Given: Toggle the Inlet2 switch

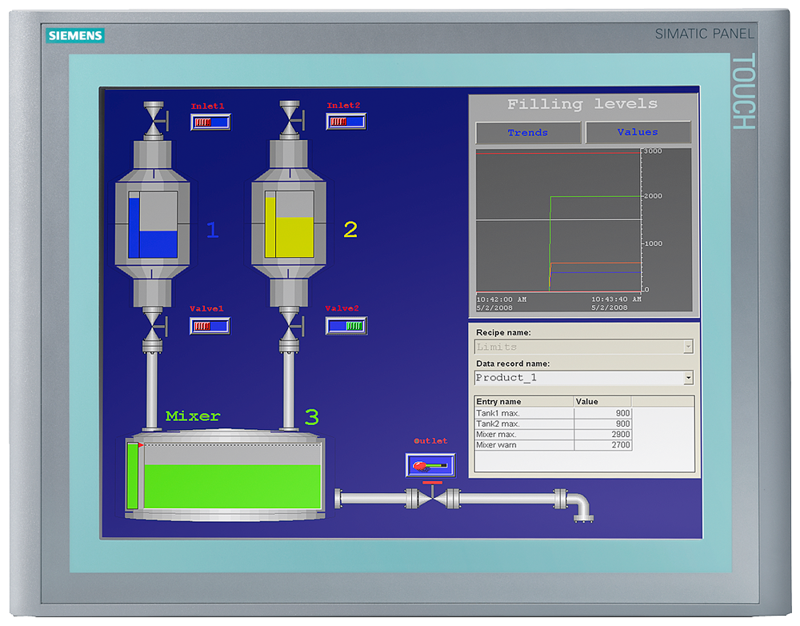Looking at the screenshot, I should point(346,121).
